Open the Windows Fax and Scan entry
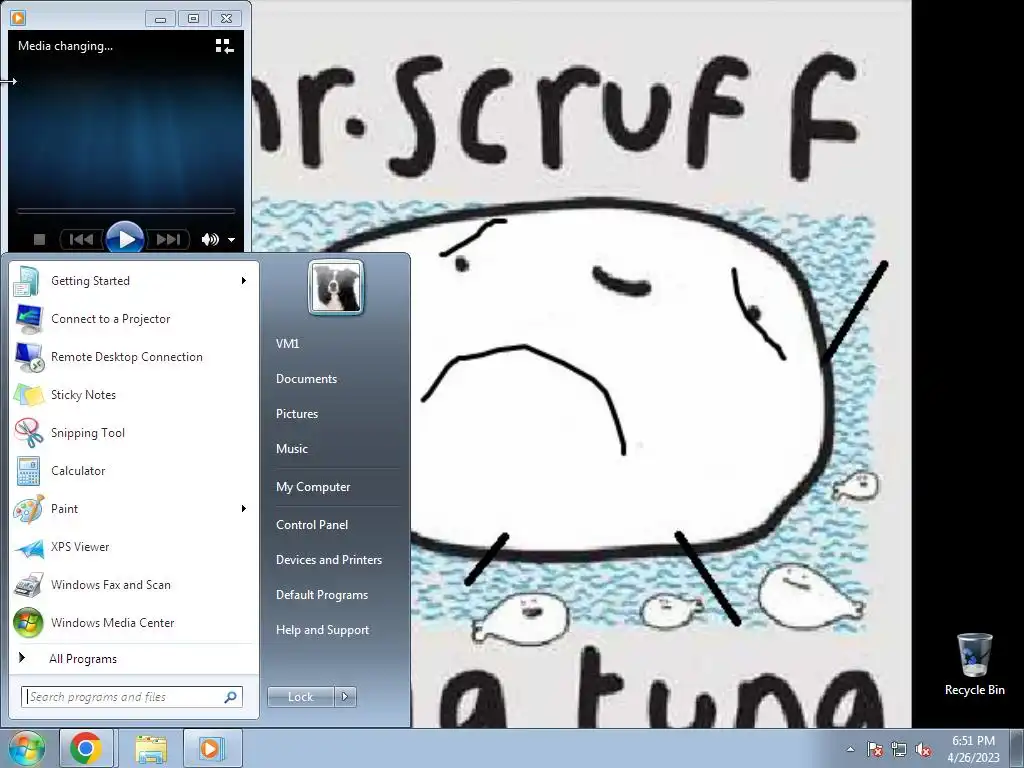This screenshot has width=1024, height=768. pos(133,584)
